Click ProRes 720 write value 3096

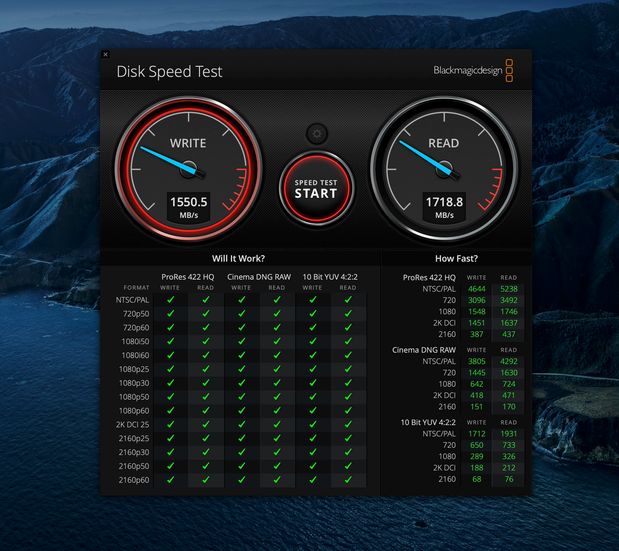point(476,300)
